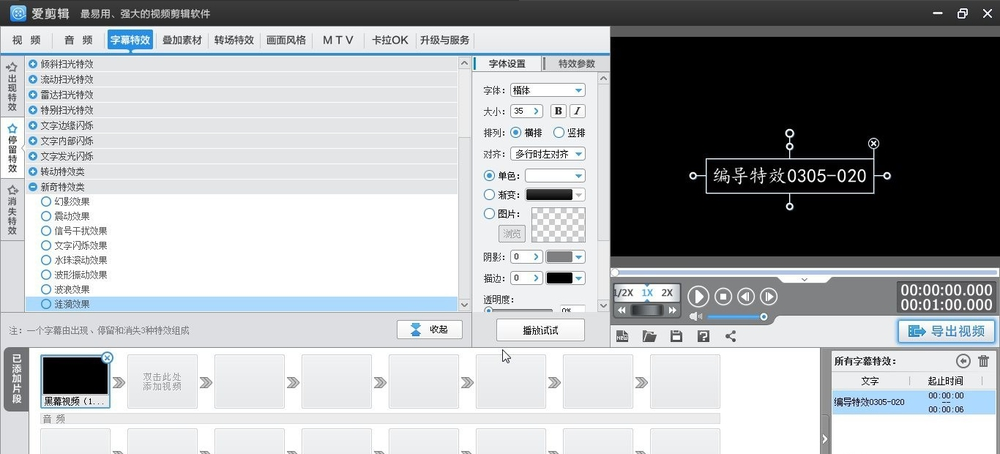Open existing project with folder icon
The image size is (1000, 454).
pyautogui.click(x=649, y=336)
